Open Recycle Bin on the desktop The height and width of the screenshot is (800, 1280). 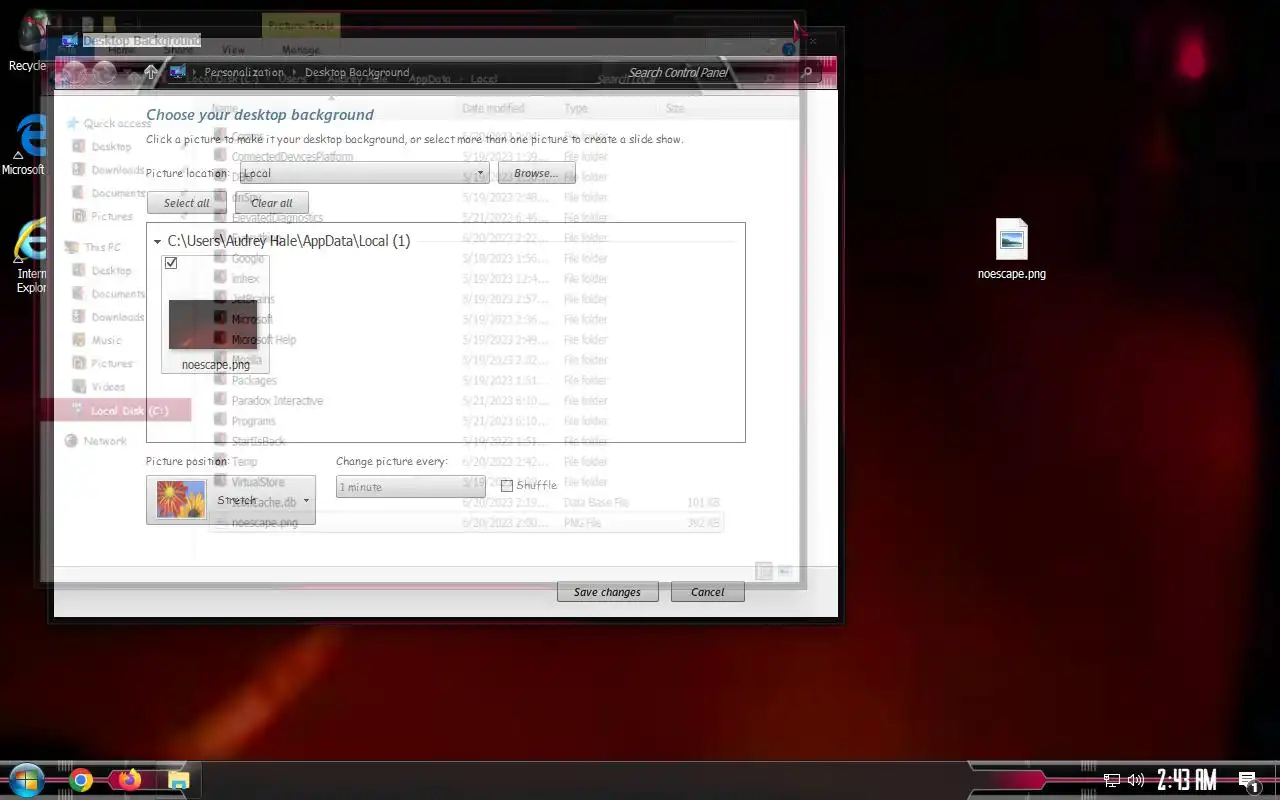tap(28, 42)
